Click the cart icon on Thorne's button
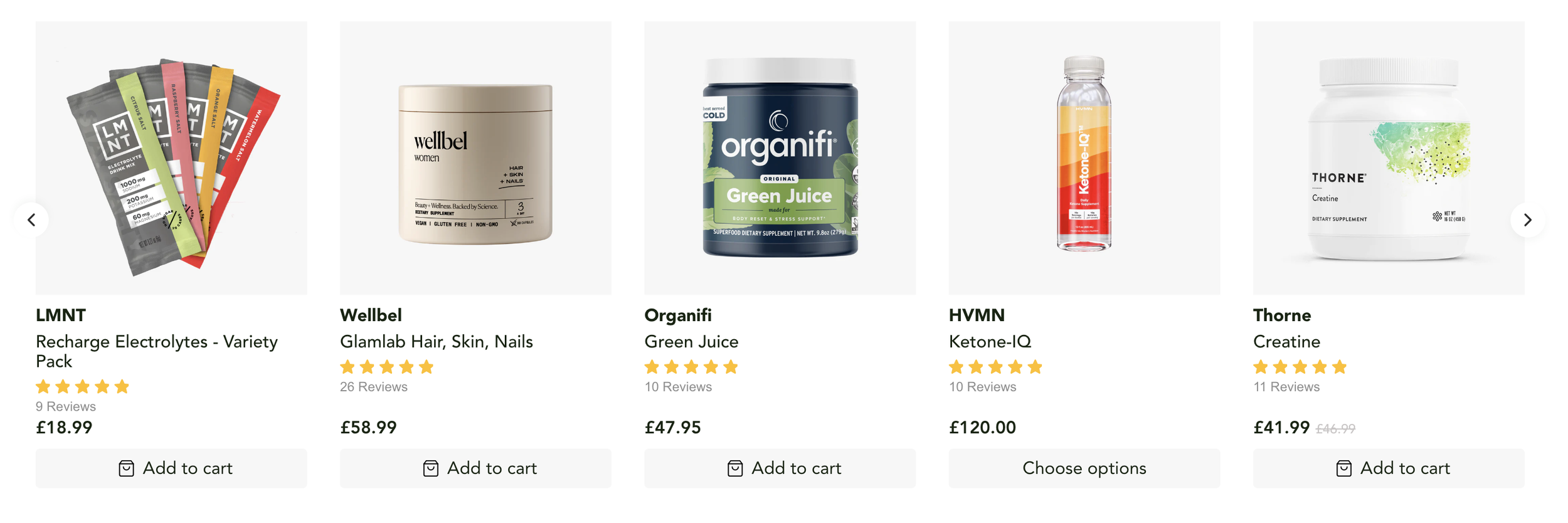This screenshot has width=1568, height=523. (1343, 468)
